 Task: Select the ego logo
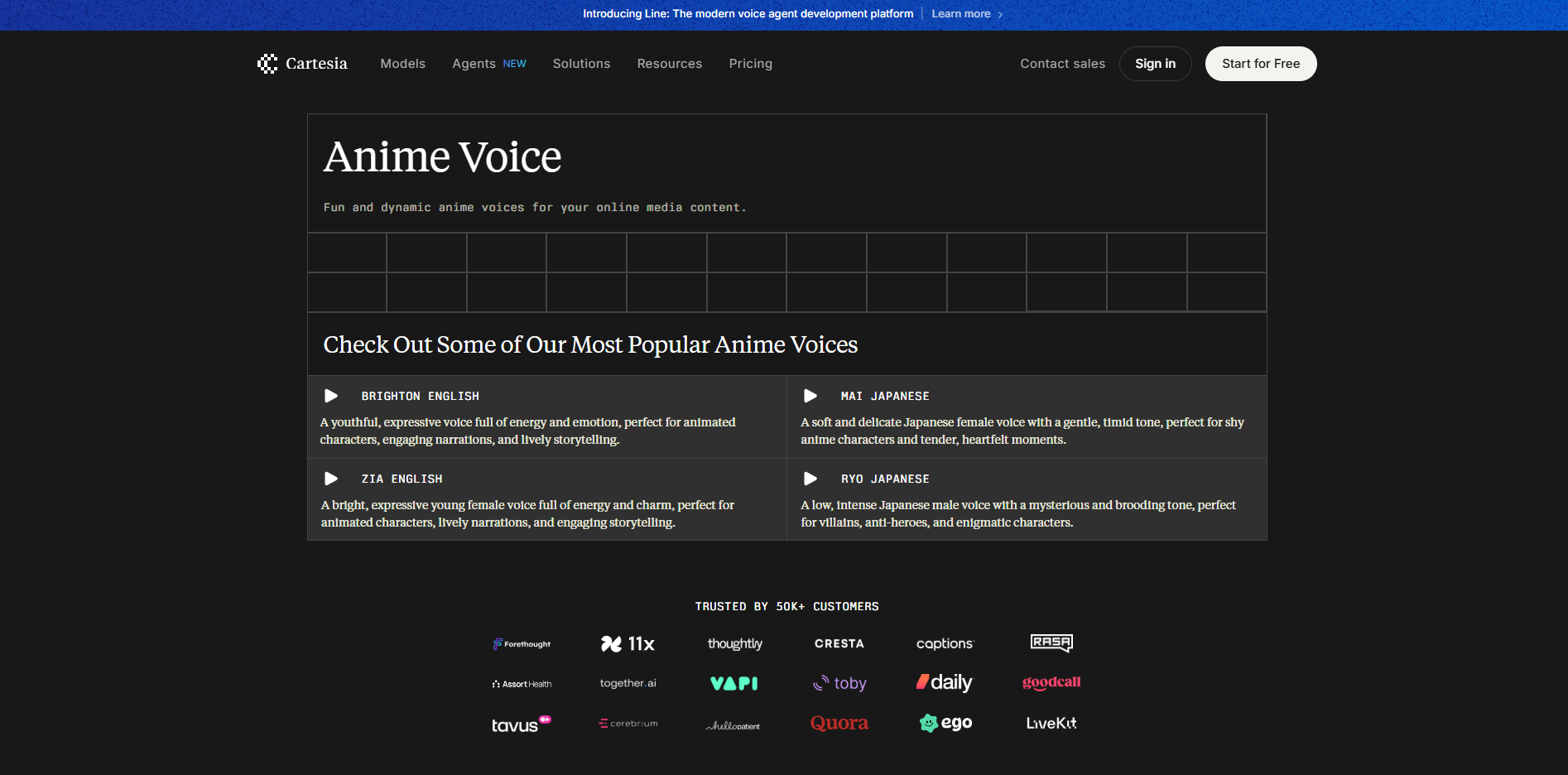point(945,722)
